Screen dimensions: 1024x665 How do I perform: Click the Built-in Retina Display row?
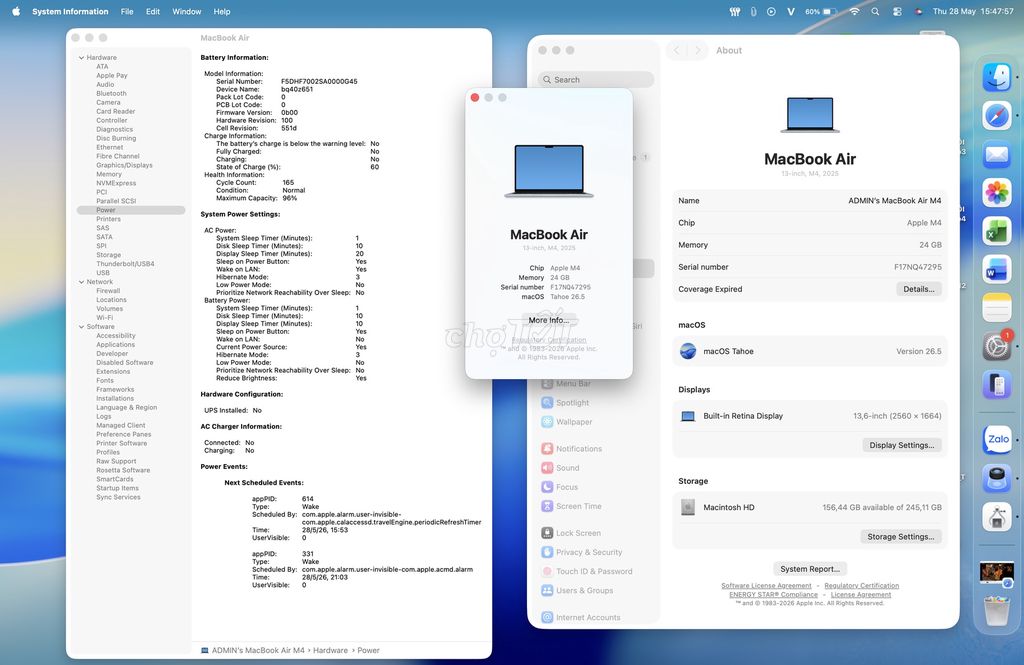(810, 415)
